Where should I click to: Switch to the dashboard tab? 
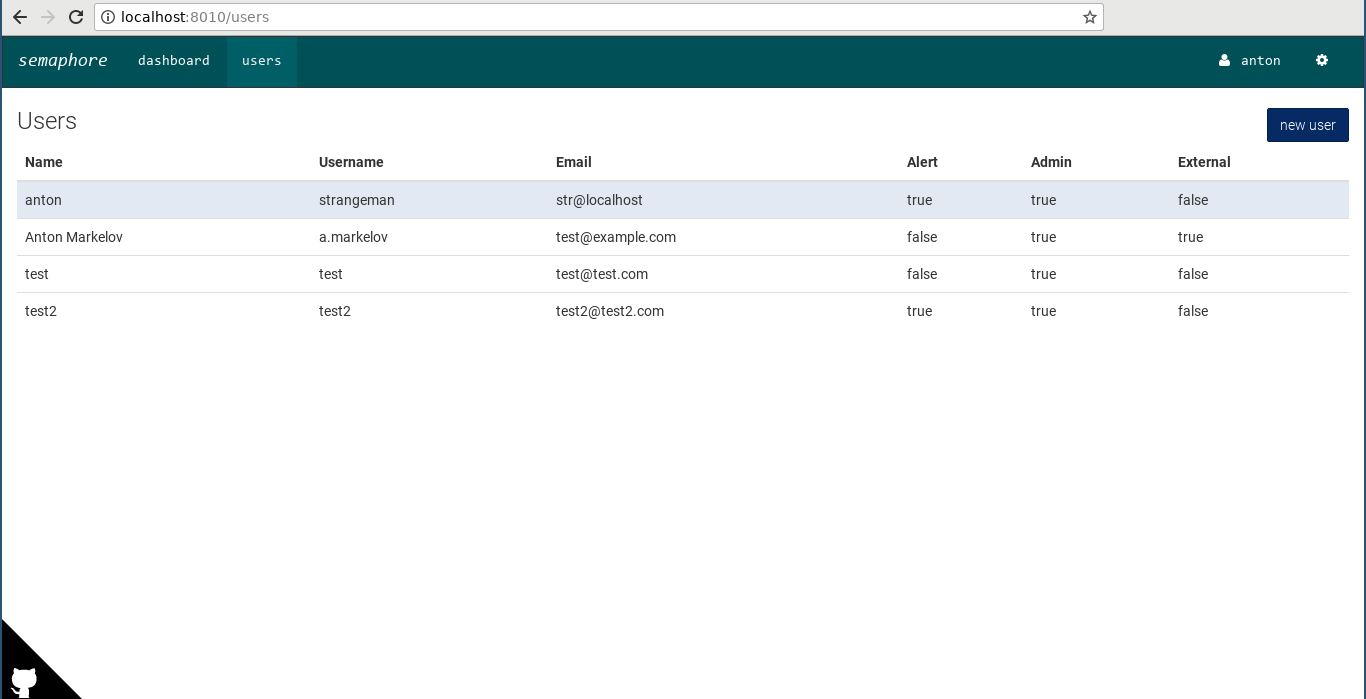[x=173, y=61]
